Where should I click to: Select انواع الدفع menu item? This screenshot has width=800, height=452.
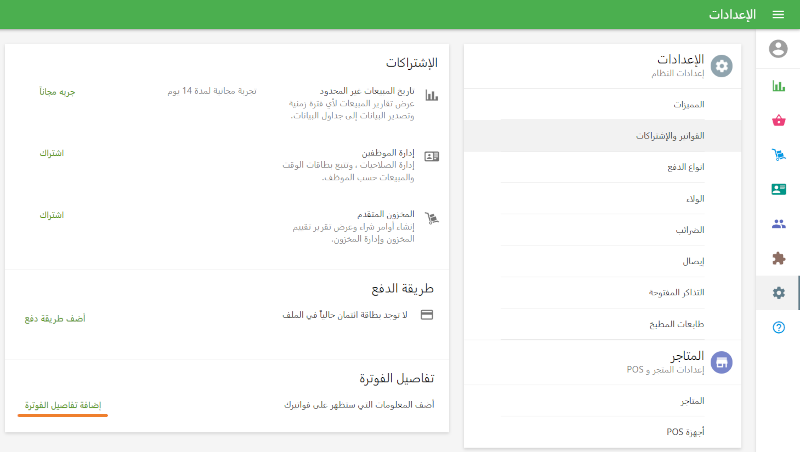603,167
